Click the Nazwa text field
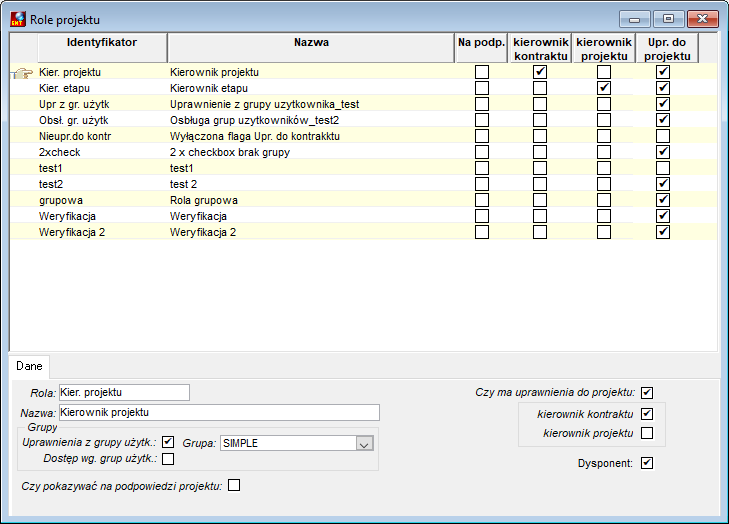Image resolution: width=729 pixels, height=524 pixels. pyautogui.click(x=219, y=412)
